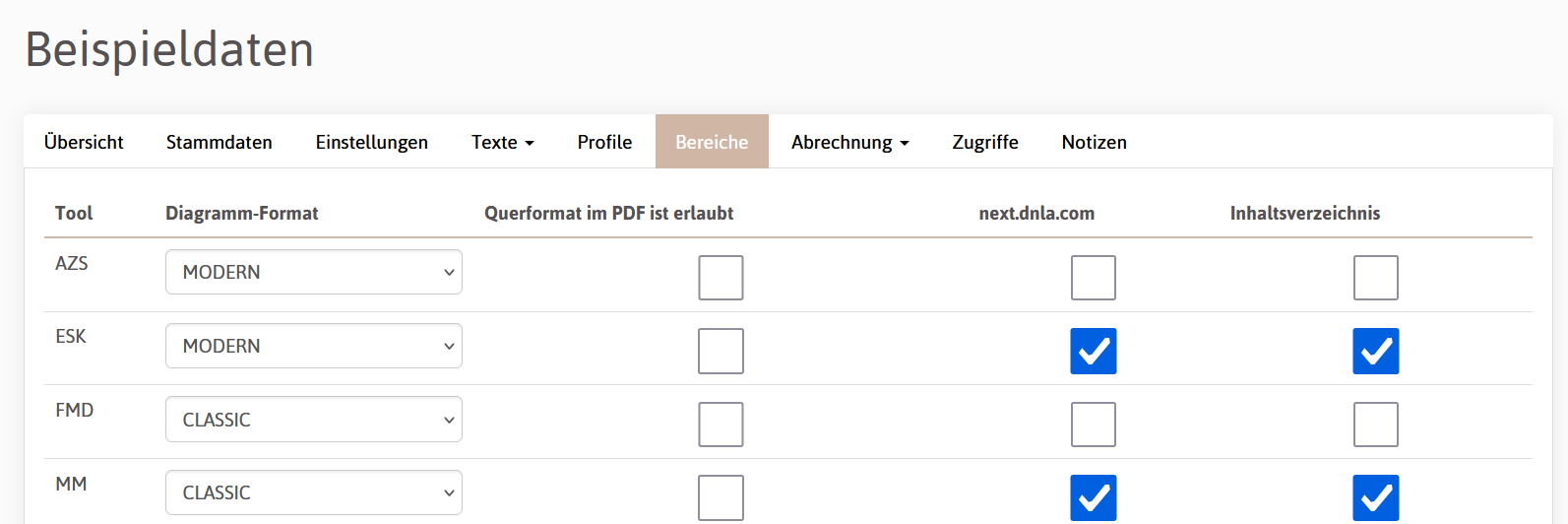Image resolution: width=1568 pixels, height=524 pixels.
Task: Enable Inhaltsverzeichnis for FMD row
Action: pos(1375,425)
